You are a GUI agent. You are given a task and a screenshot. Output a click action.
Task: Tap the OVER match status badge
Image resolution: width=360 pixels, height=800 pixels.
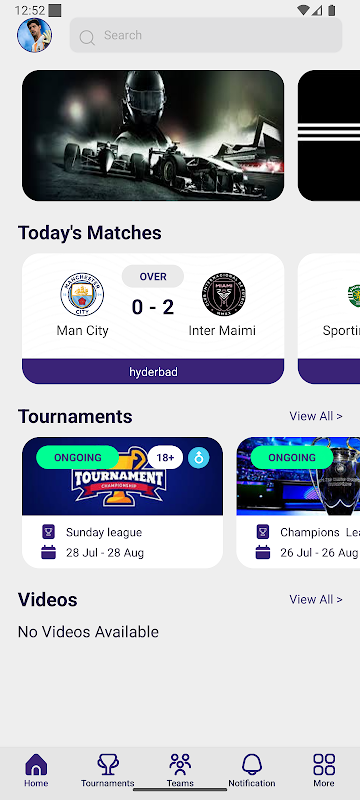tap(153, 277)
